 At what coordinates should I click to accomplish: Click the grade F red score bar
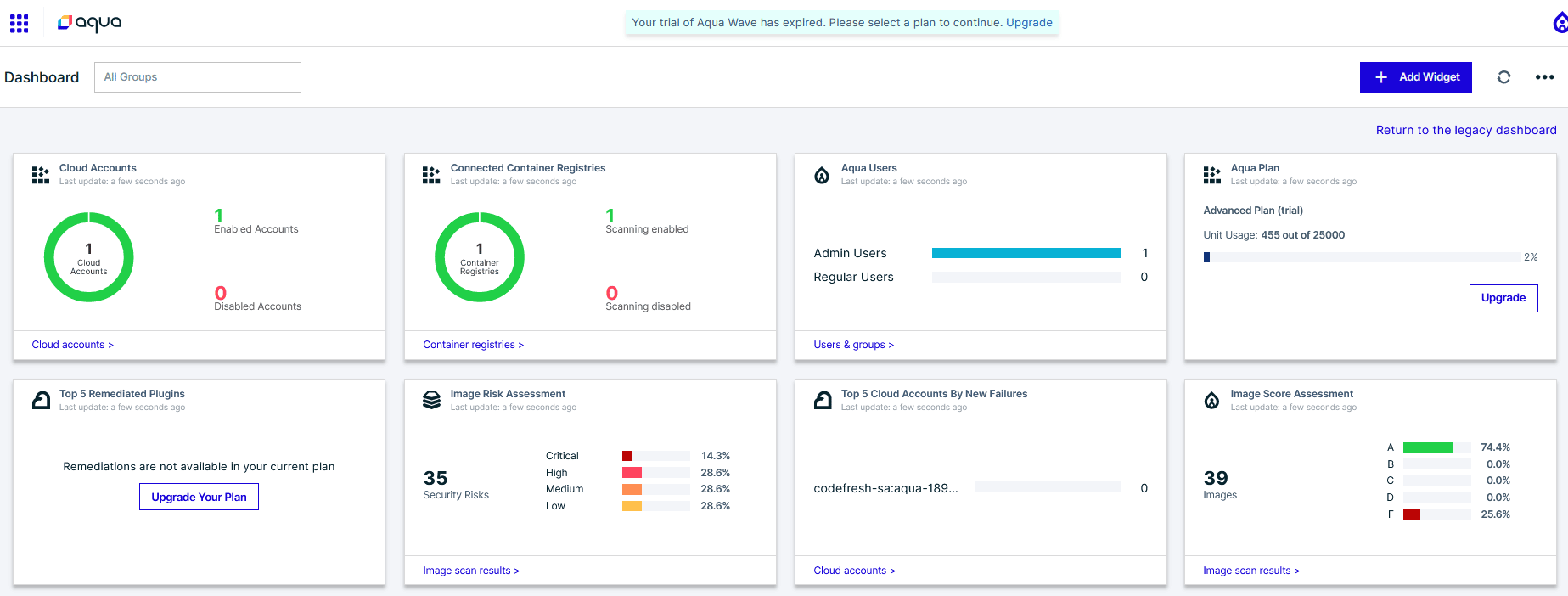coord(1412,514)
